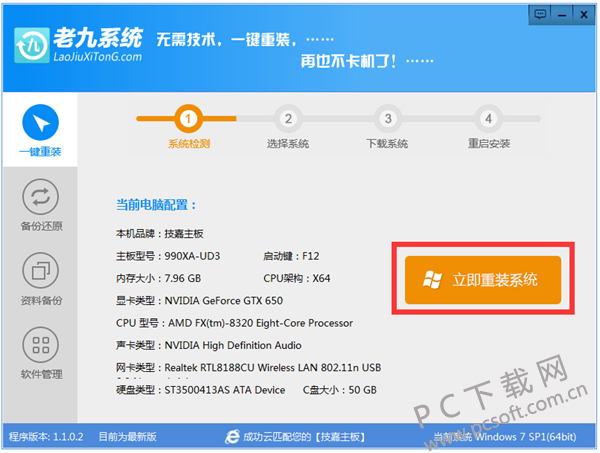This screenshot has height=453, width=600.
Task: Click the 下载系统 step label
Action: (387, 144)
